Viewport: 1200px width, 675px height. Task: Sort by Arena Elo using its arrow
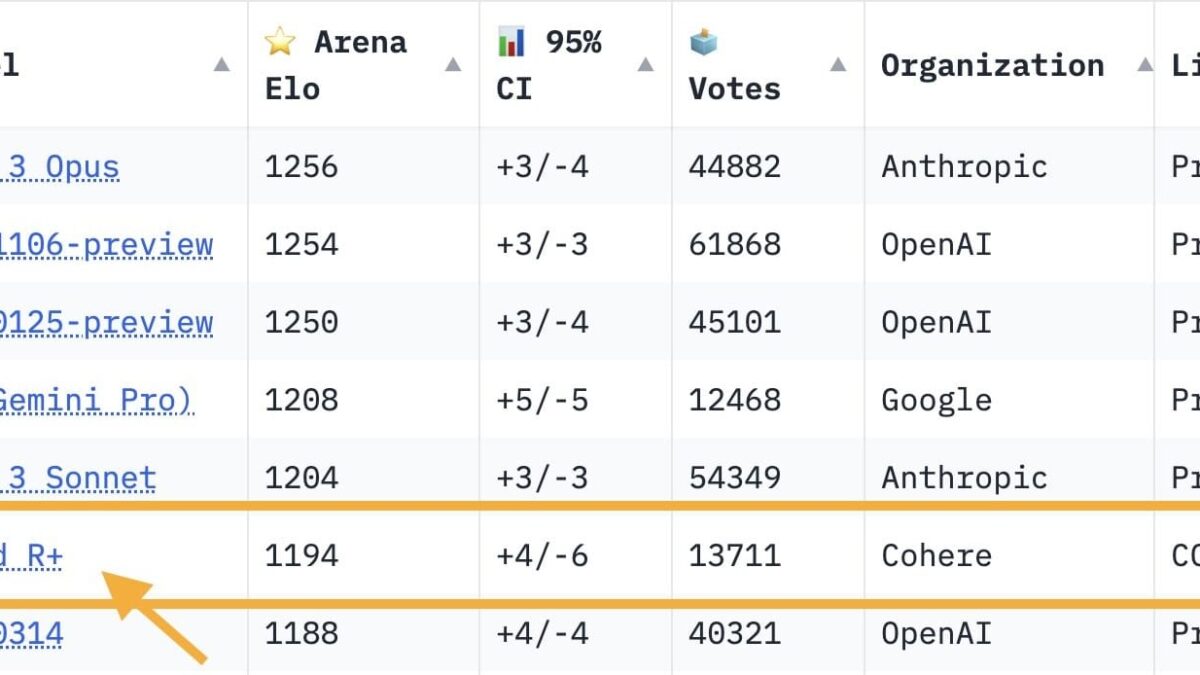point(453,65)
